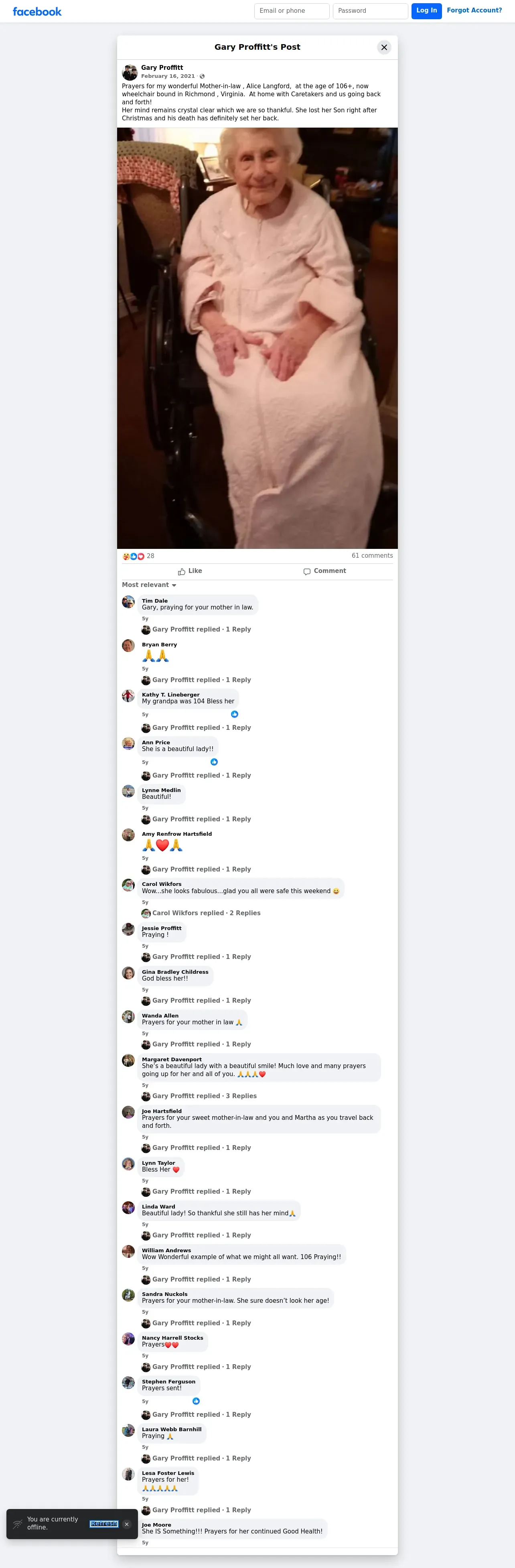Focus the Email or phone field

[x=292, y=11]
